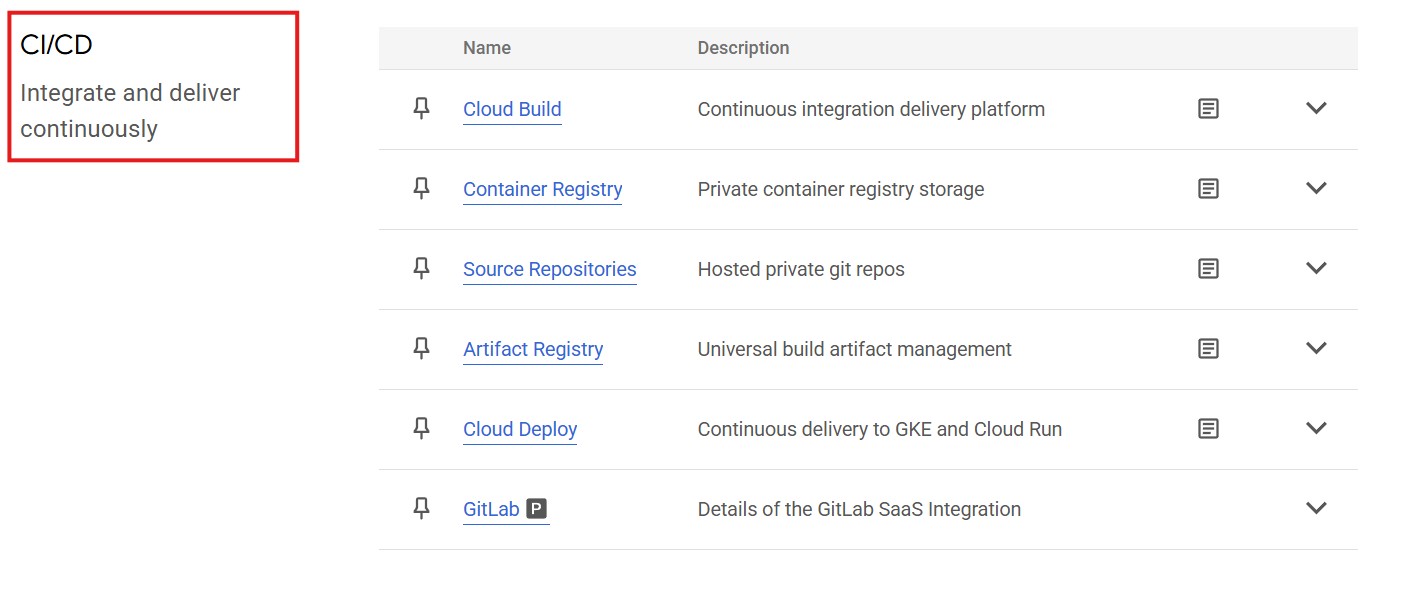Expand the GitLab row chevron

pos(1316,508)
